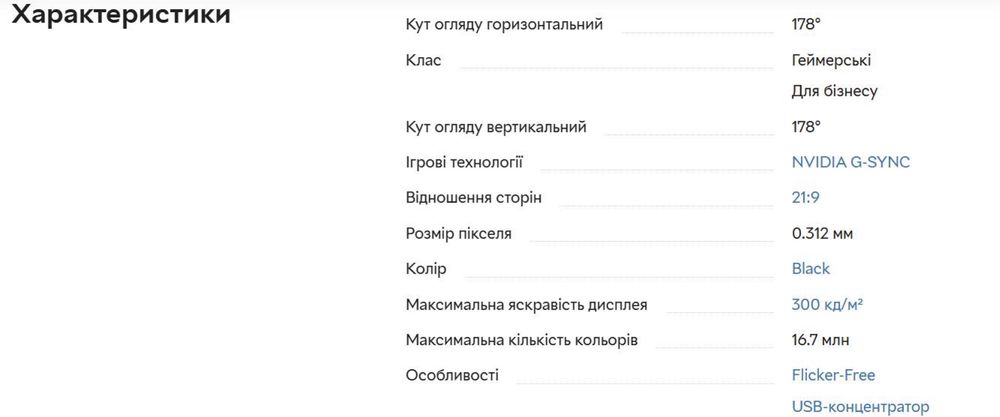
Task: Select the Flicker-Free feature link
Action: click(833, 375)
